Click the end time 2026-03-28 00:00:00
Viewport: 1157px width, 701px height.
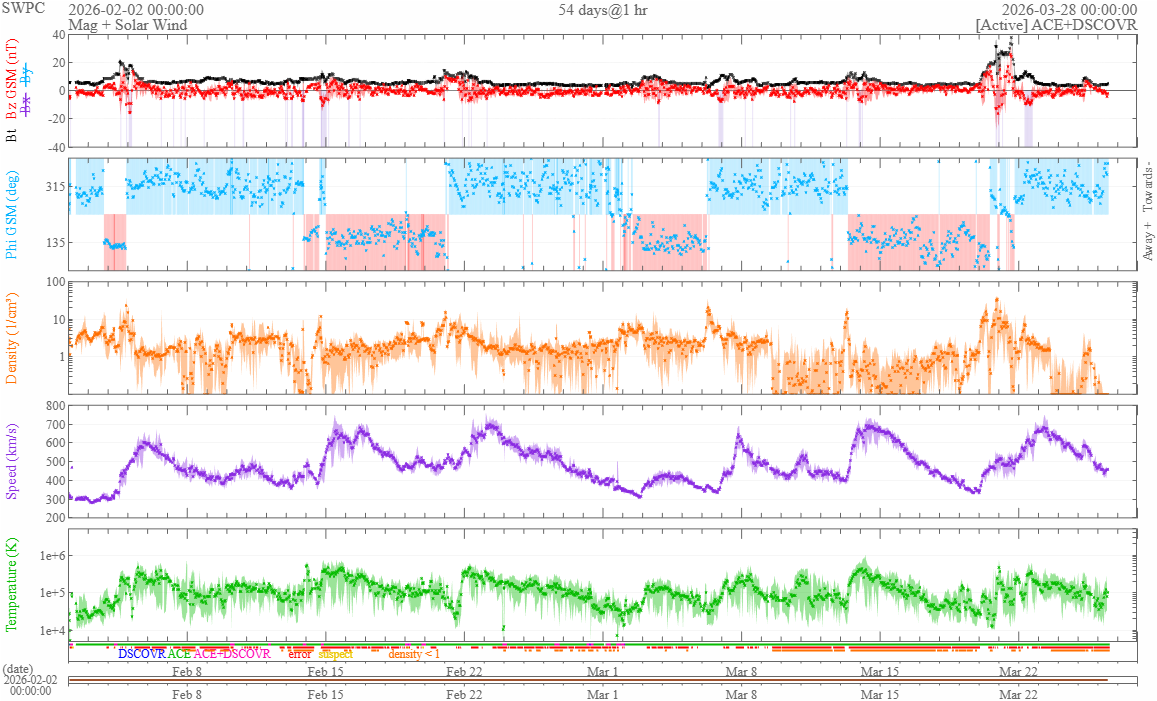(1069, 10)
